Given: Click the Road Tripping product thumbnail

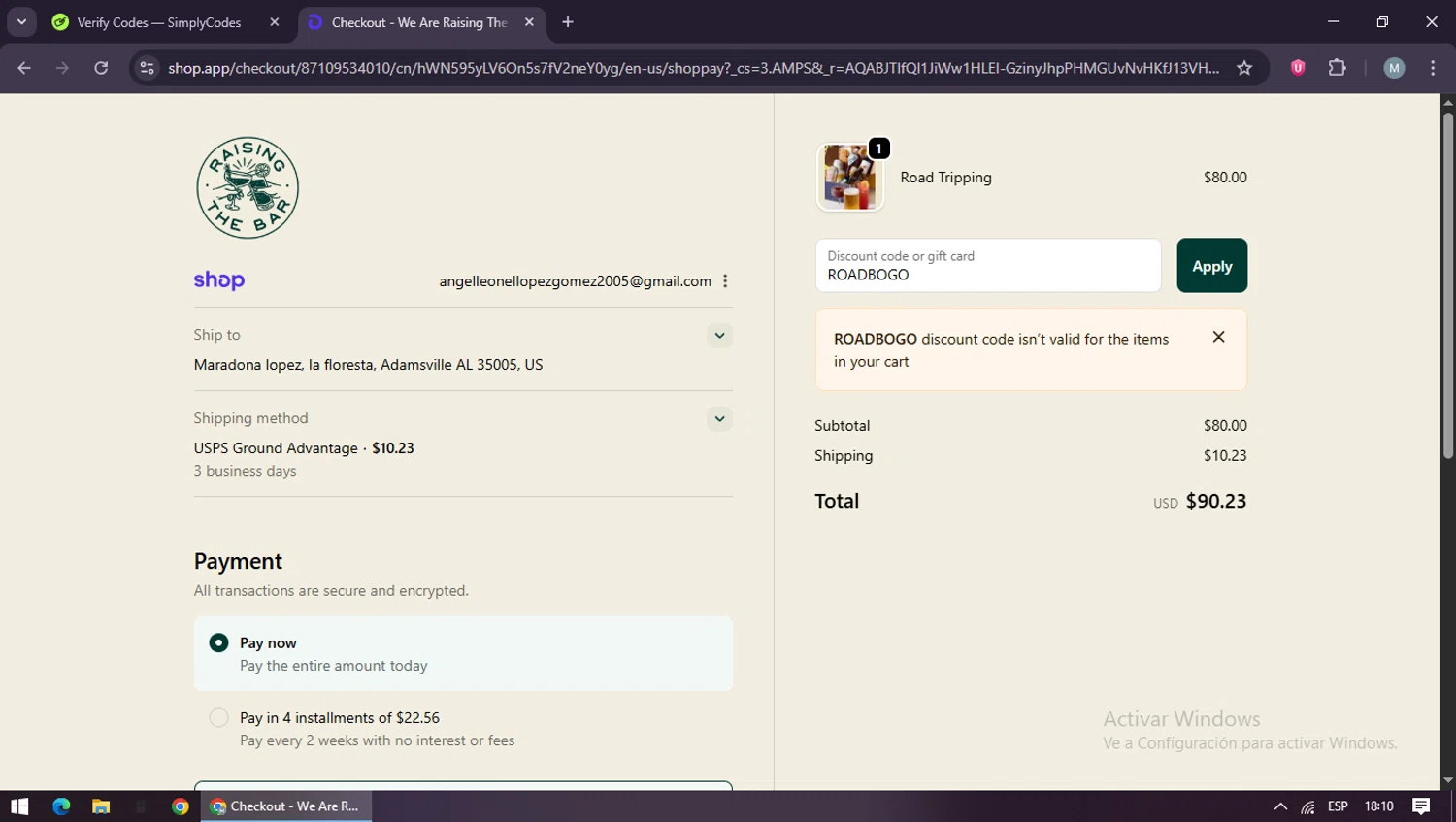Looking at the screenshot, I should point(850,177).
